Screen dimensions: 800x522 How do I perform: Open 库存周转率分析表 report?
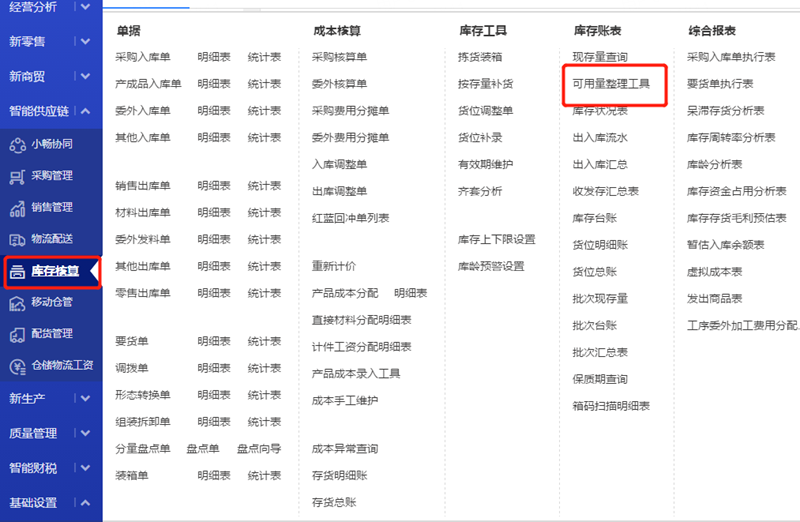[731, 138]
